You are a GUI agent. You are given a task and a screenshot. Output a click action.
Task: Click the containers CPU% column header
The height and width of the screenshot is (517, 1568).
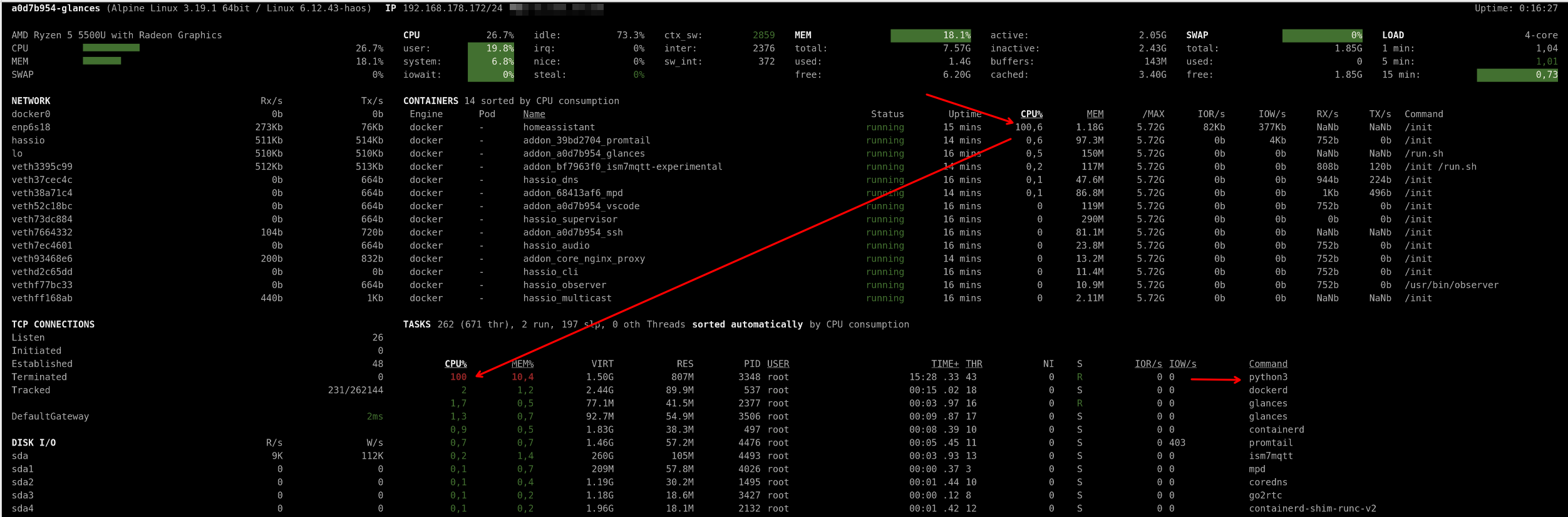pyautogui.click(x=1031, y=114)
